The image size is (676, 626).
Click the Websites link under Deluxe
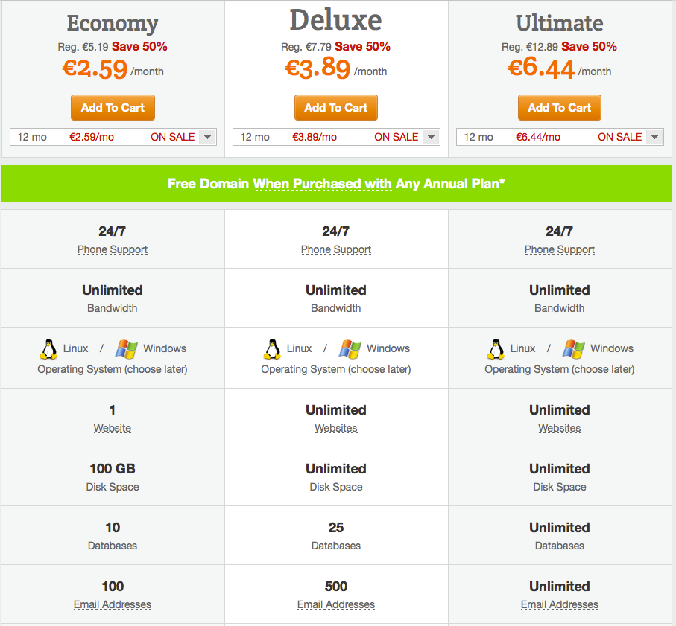(x=336, y=428)
